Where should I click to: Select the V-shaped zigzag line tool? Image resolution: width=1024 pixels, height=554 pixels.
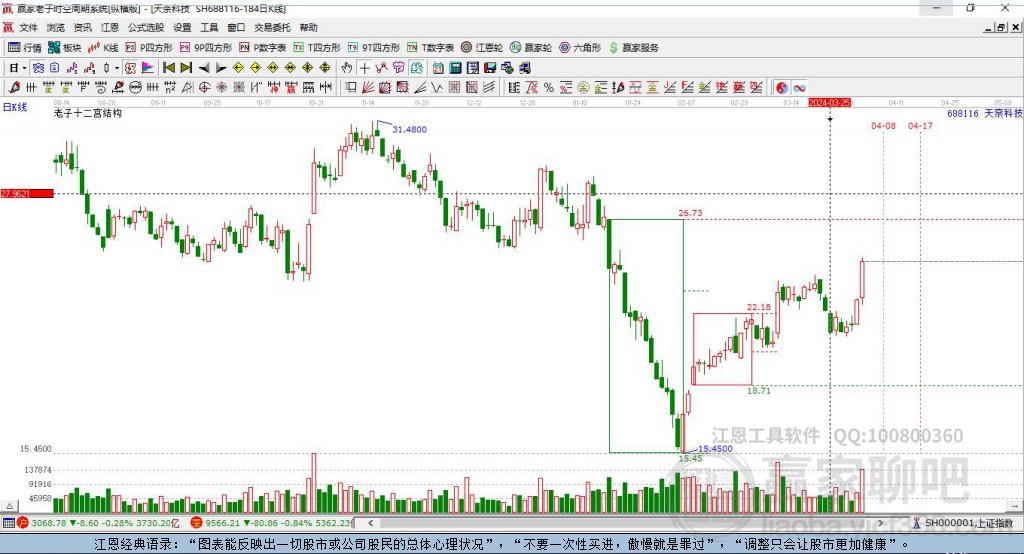click(x=437, y=87)
